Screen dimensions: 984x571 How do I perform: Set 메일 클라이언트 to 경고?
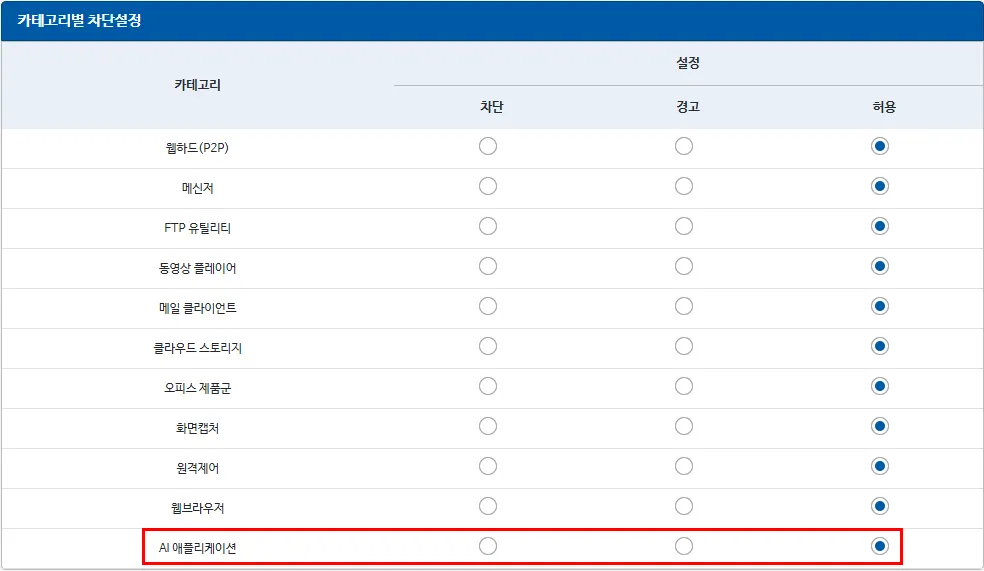tap(684, 306)
